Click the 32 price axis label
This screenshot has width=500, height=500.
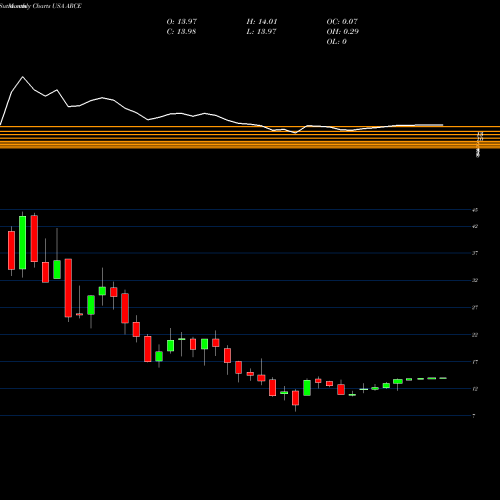click(x=475, y=280)
